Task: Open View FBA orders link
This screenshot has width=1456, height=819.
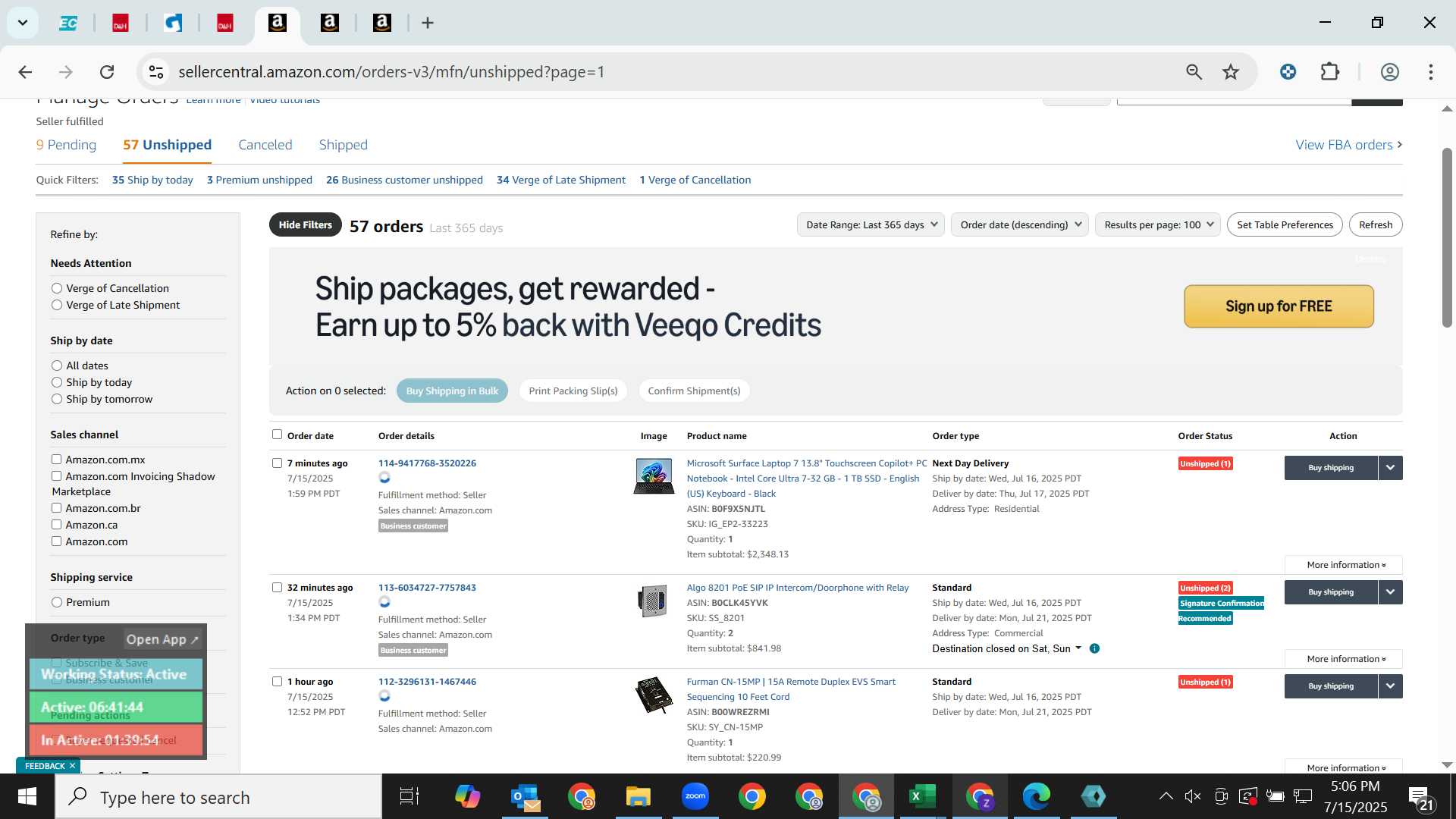Action: tap(1348, 145)
